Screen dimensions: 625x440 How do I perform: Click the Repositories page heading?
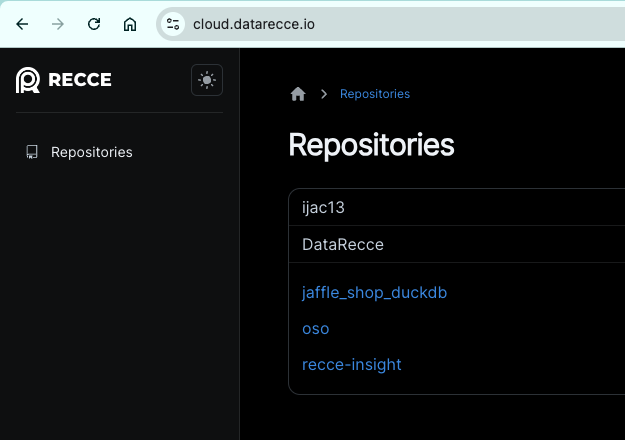pyautogui.click(x=371, y=145)
